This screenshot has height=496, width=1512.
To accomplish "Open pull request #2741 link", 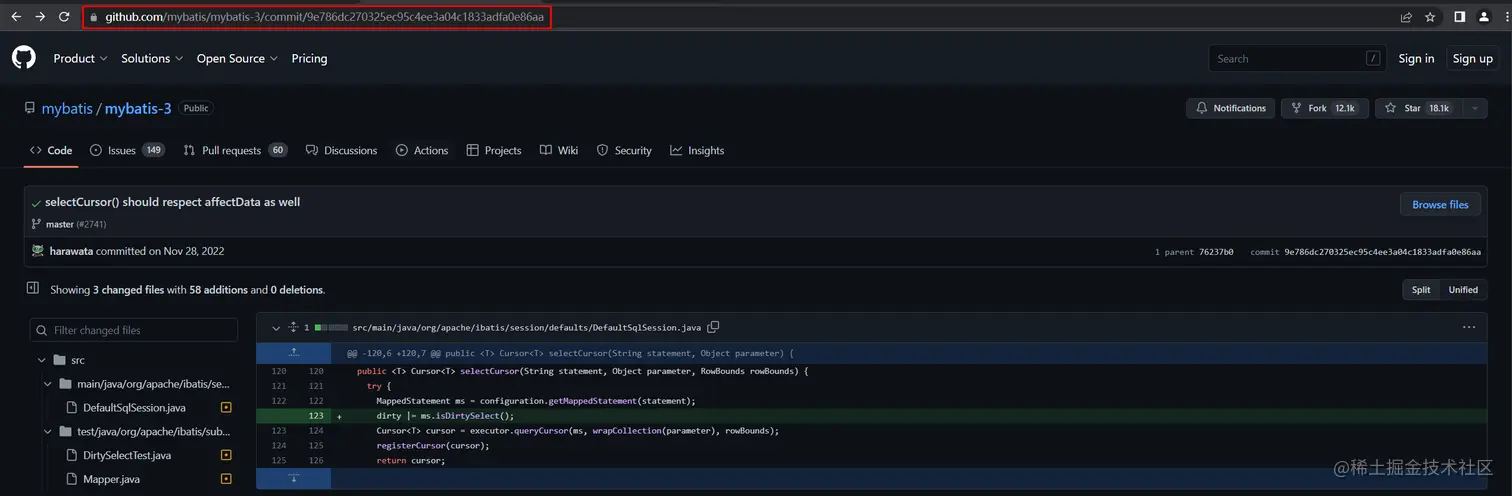I will [x=93, y=224].
